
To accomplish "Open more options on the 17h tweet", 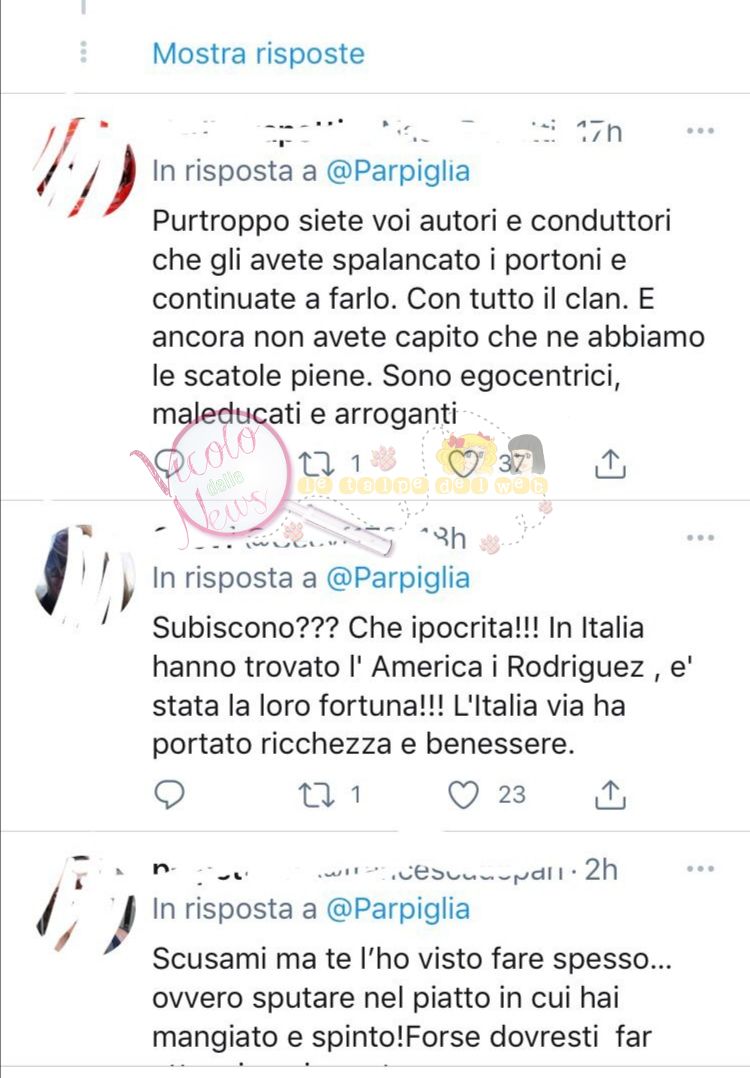I will 700,131.
